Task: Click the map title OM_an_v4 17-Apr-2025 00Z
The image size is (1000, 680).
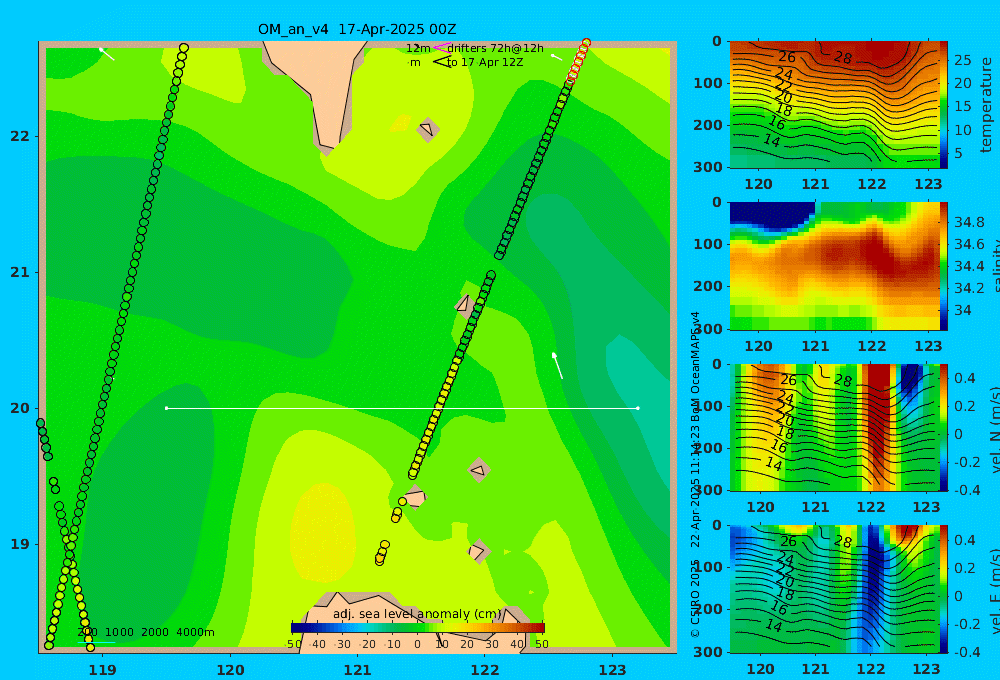Action: click(x=357, y=29)
